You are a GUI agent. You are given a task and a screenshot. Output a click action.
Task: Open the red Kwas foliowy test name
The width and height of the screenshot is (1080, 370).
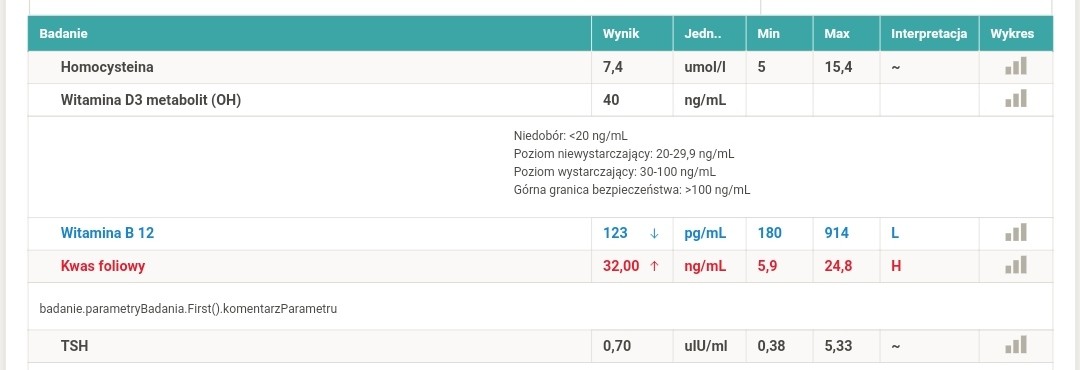point(103,265)
